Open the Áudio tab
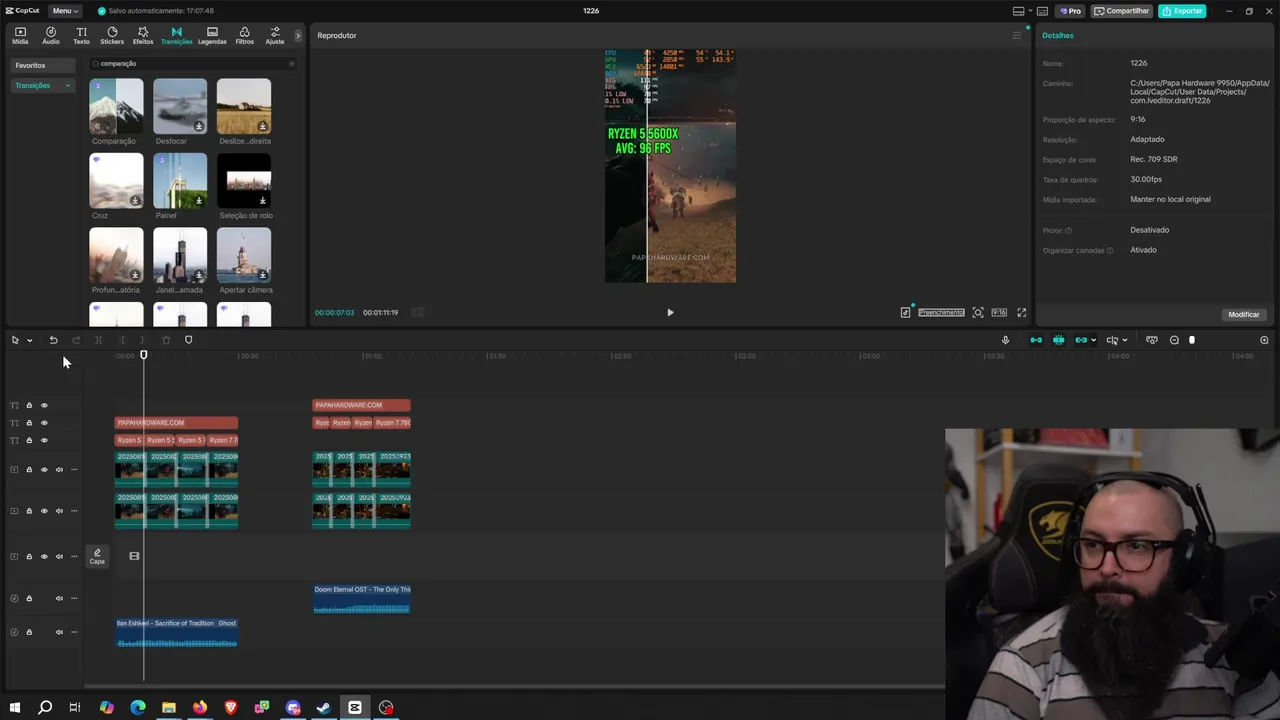Viewport: 1280px width, 720px height. tap(50, 36)
